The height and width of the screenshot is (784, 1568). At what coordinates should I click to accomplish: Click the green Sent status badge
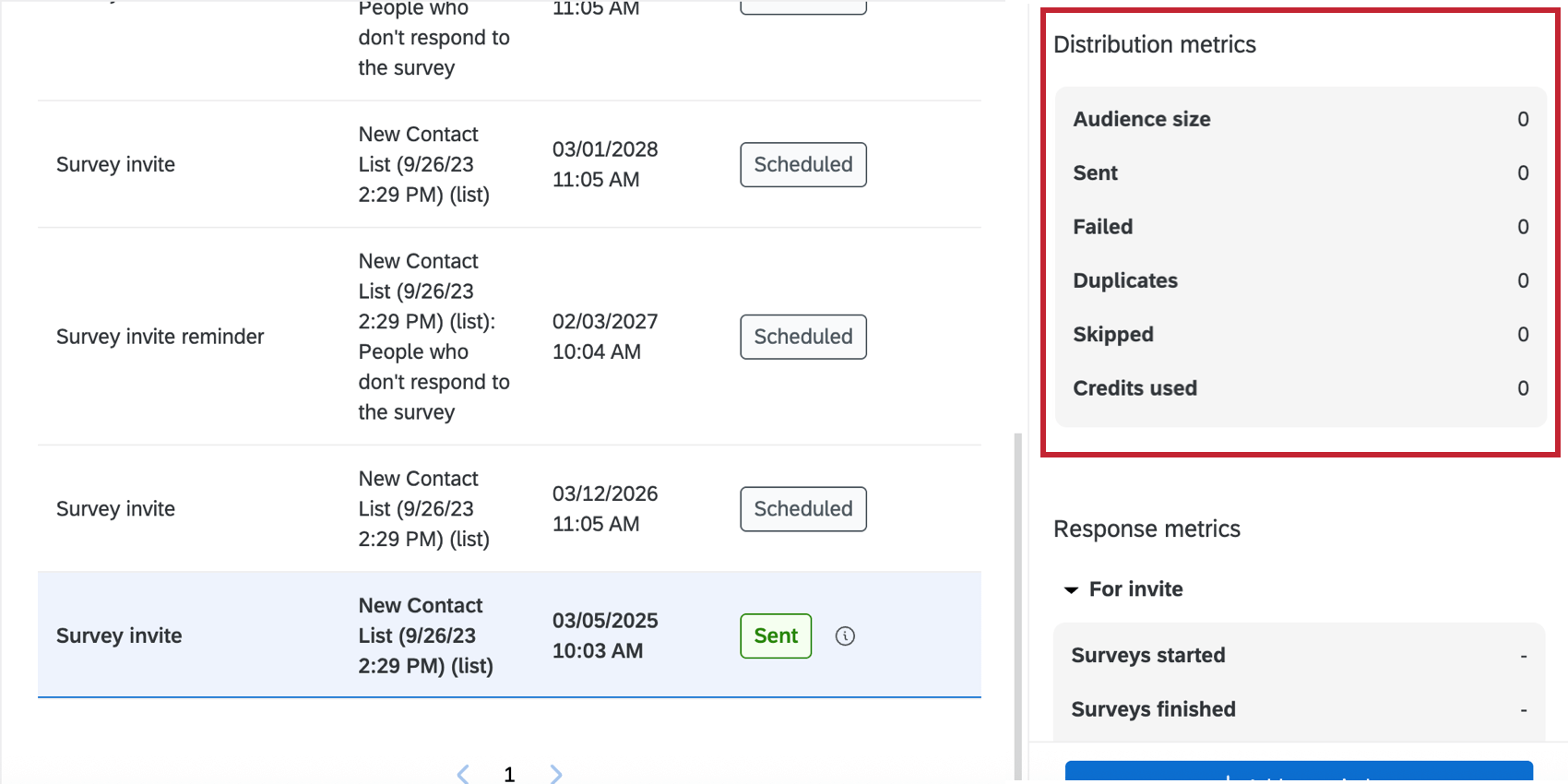tap(776, 636)
